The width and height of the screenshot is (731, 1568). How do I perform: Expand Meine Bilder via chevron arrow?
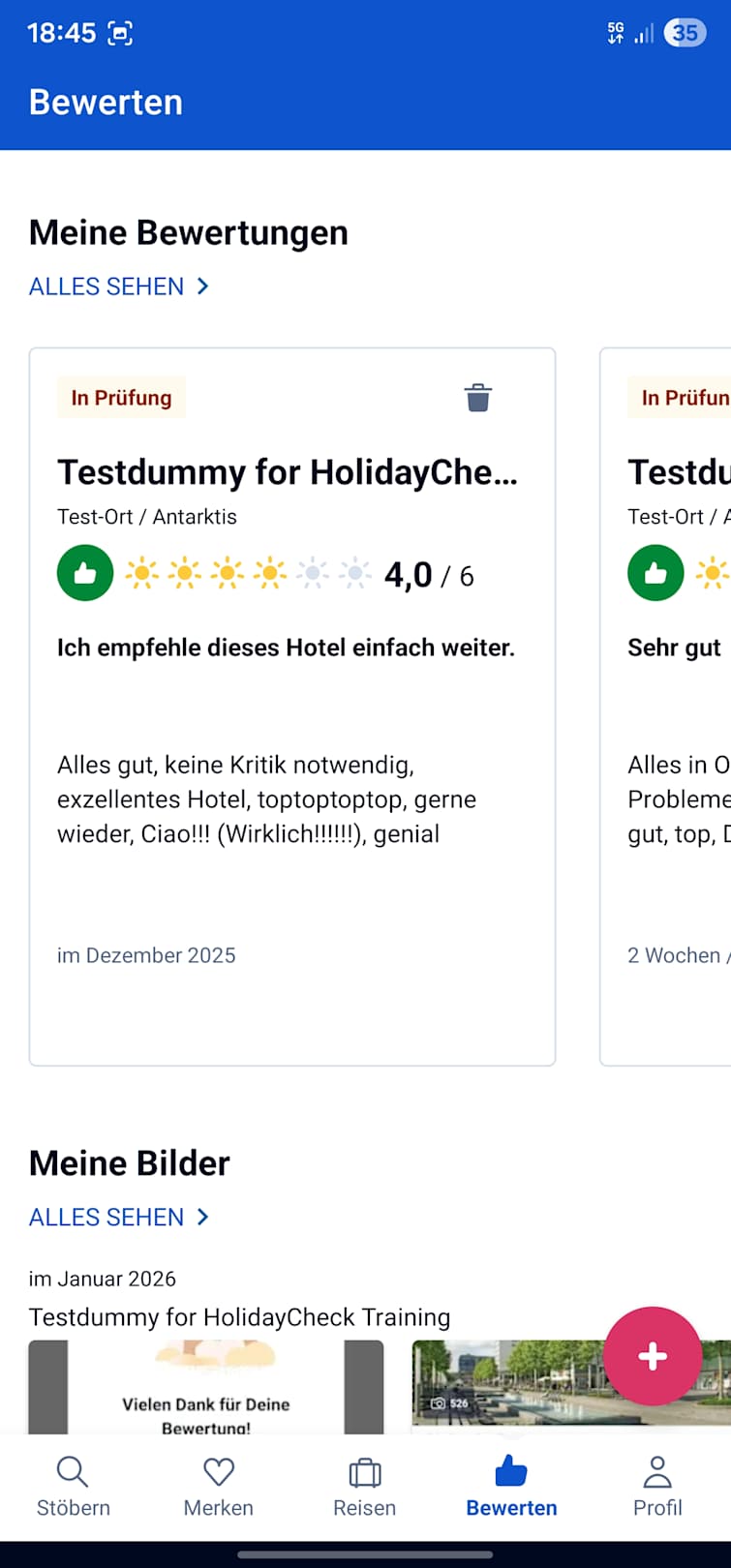tap(203, 1217)
